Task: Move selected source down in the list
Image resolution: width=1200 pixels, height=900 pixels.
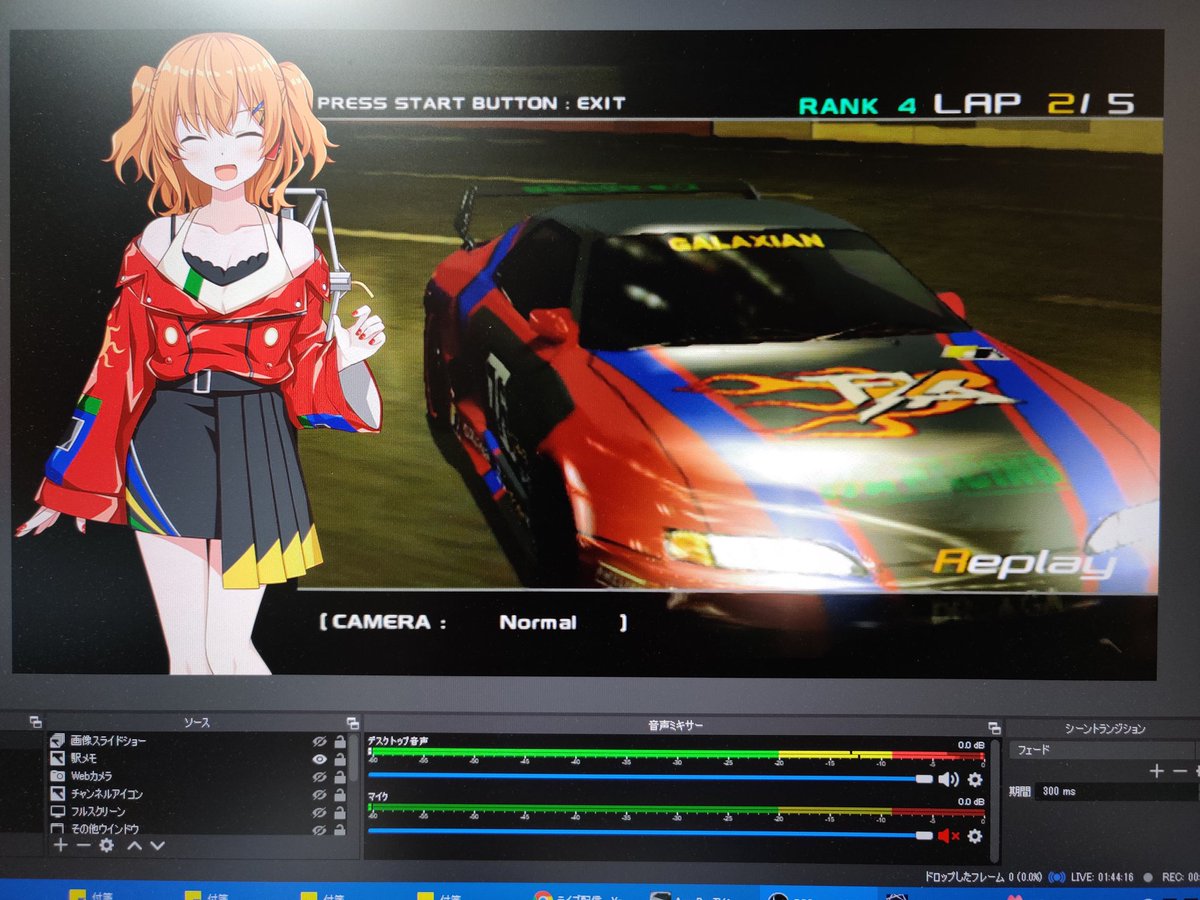Action: [157, 846]
